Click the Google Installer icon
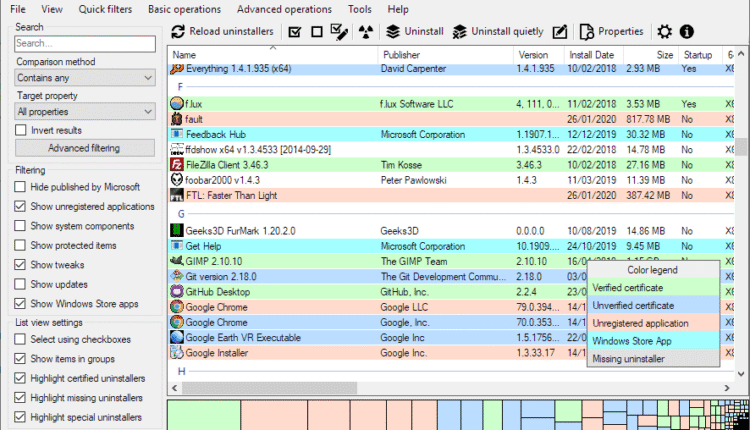This screenshot has height=430, width=750. 177,353
